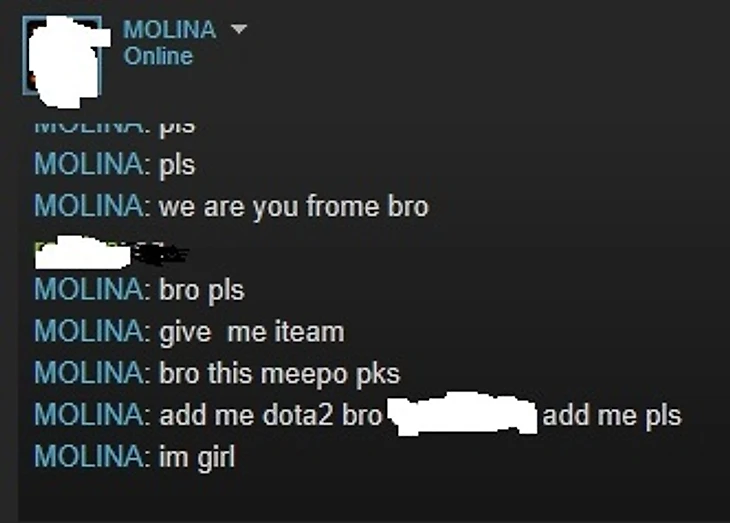Click the 'bro this meepo pks' message text

click(279, 374)
